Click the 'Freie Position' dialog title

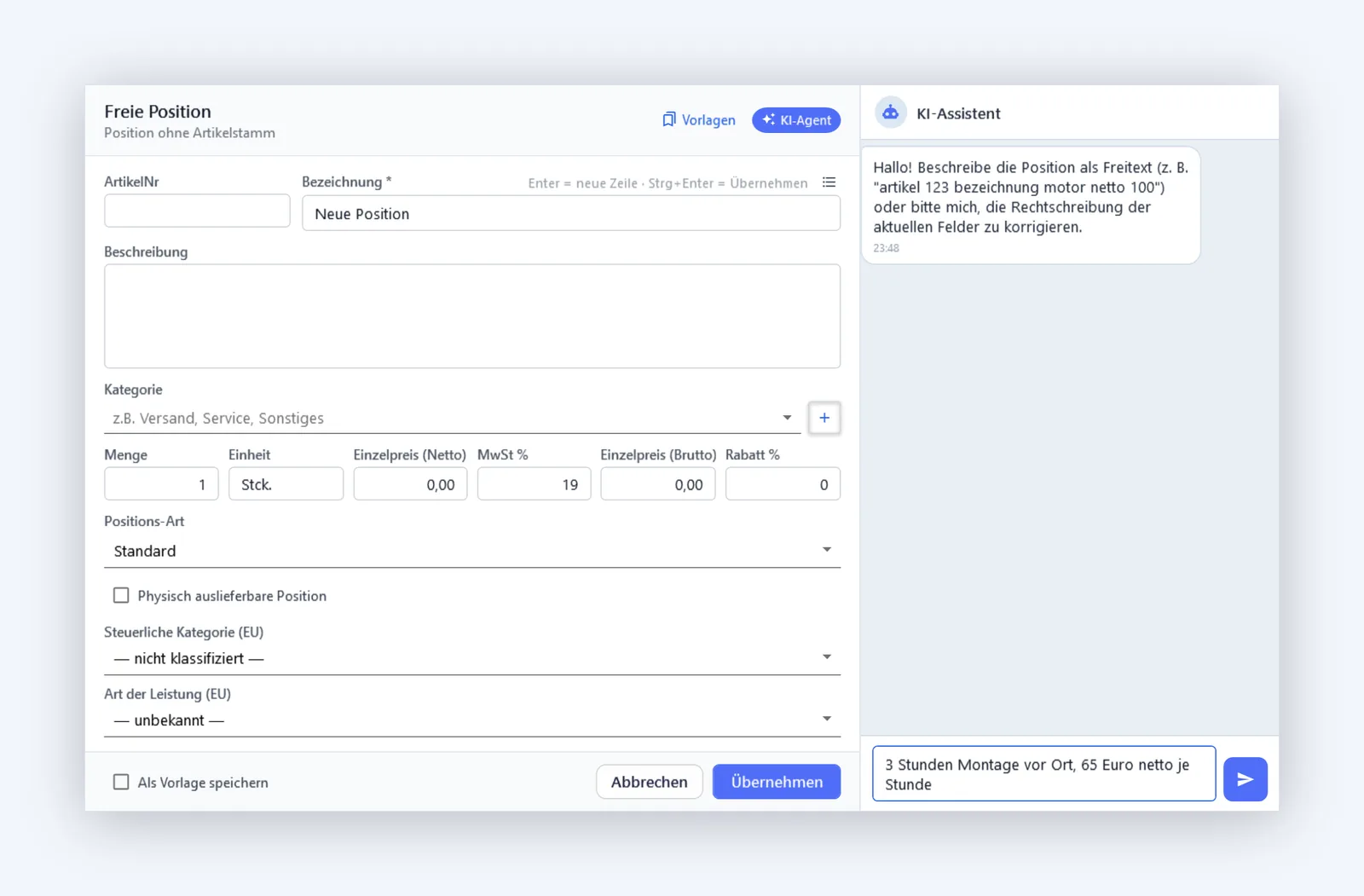click(x=158, y=112)
